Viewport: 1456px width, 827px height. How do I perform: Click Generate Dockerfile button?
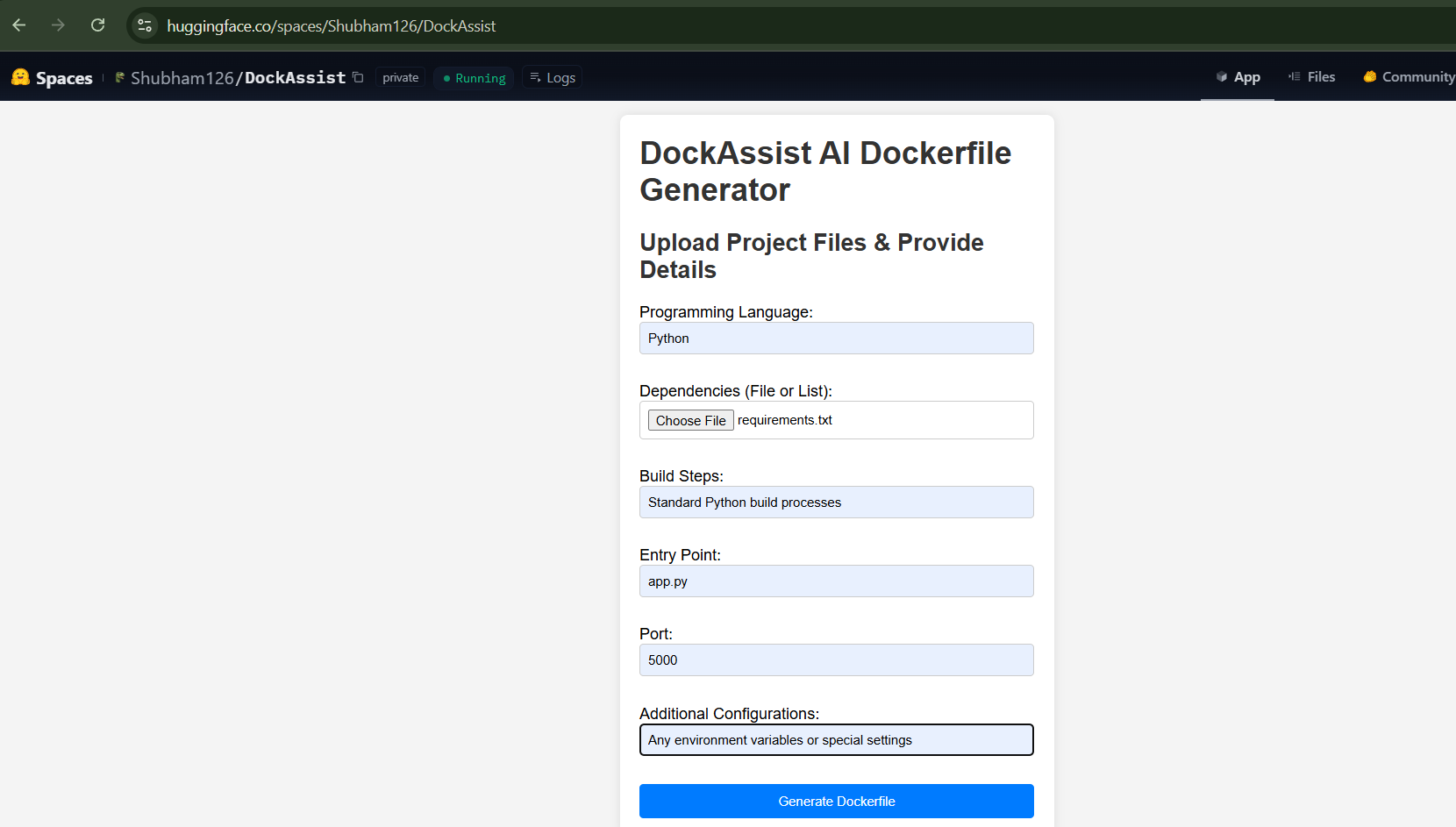pyautogui.click(x=837, y=801)
